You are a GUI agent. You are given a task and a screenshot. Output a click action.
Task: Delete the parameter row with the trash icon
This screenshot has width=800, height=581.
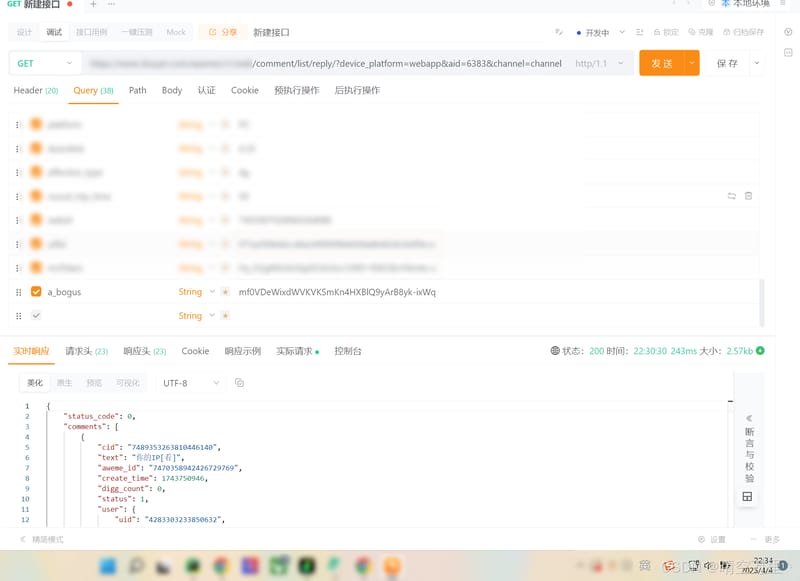tap(748, 196)
